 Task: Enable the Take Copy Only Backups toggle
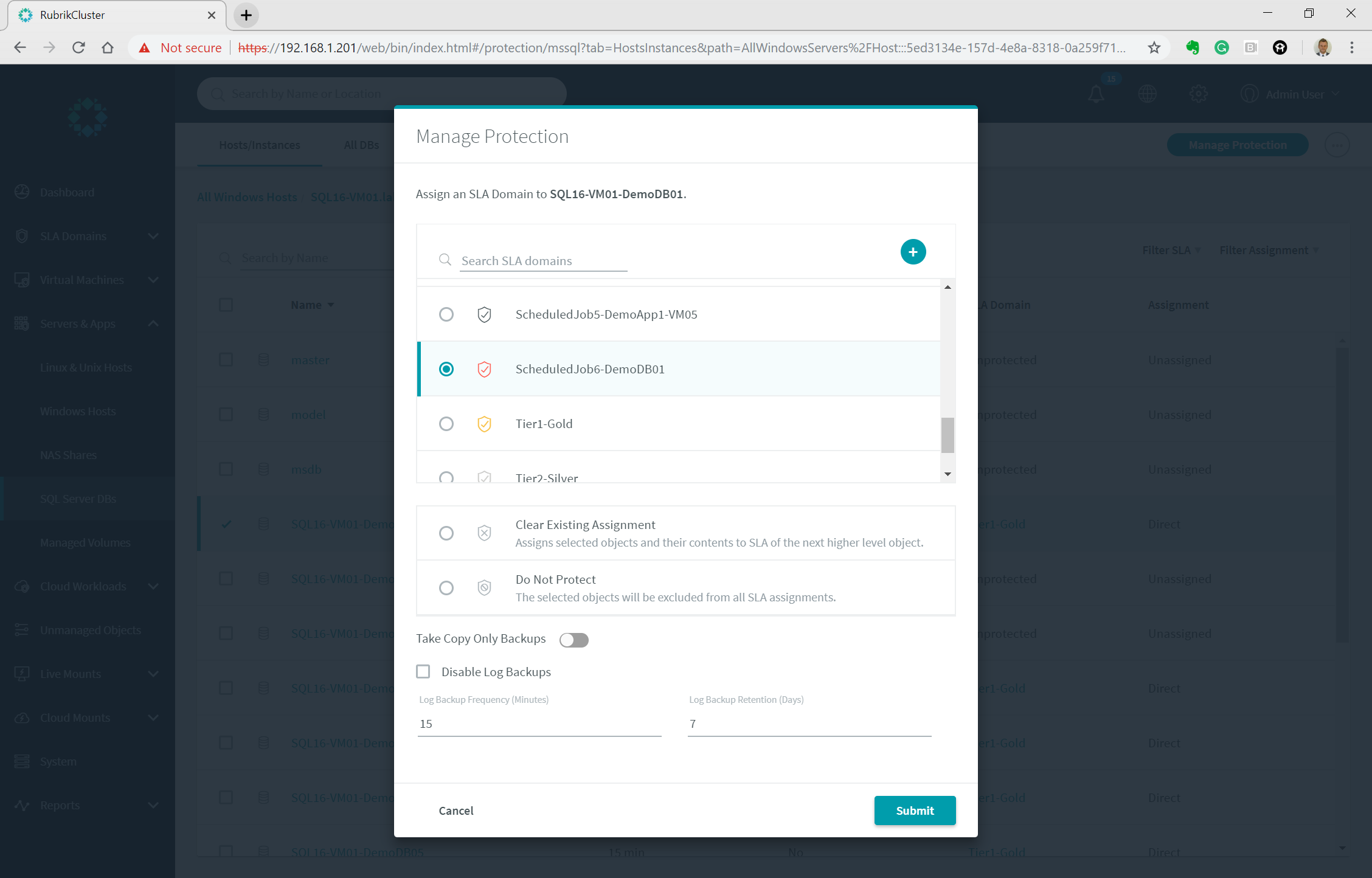573,640
